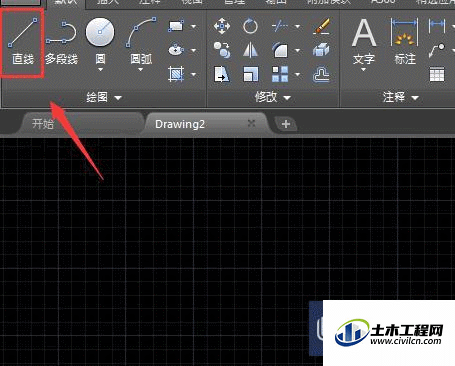Screen dimensions: 455x366
Task: Expand the Array tool dropdown arrow
Action: (x=297, y=74)
